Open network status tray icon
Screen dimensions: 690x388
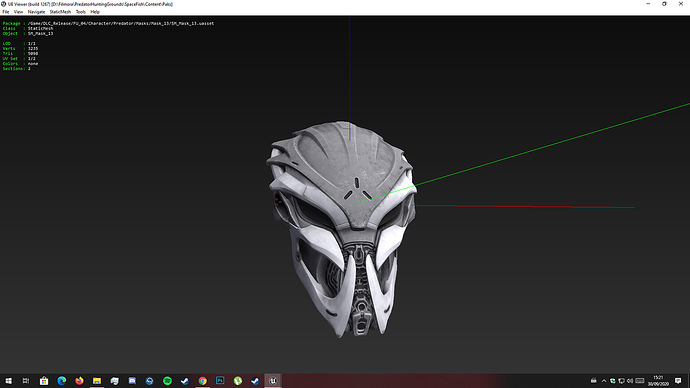pyautogui.click(x=621, y=381)
